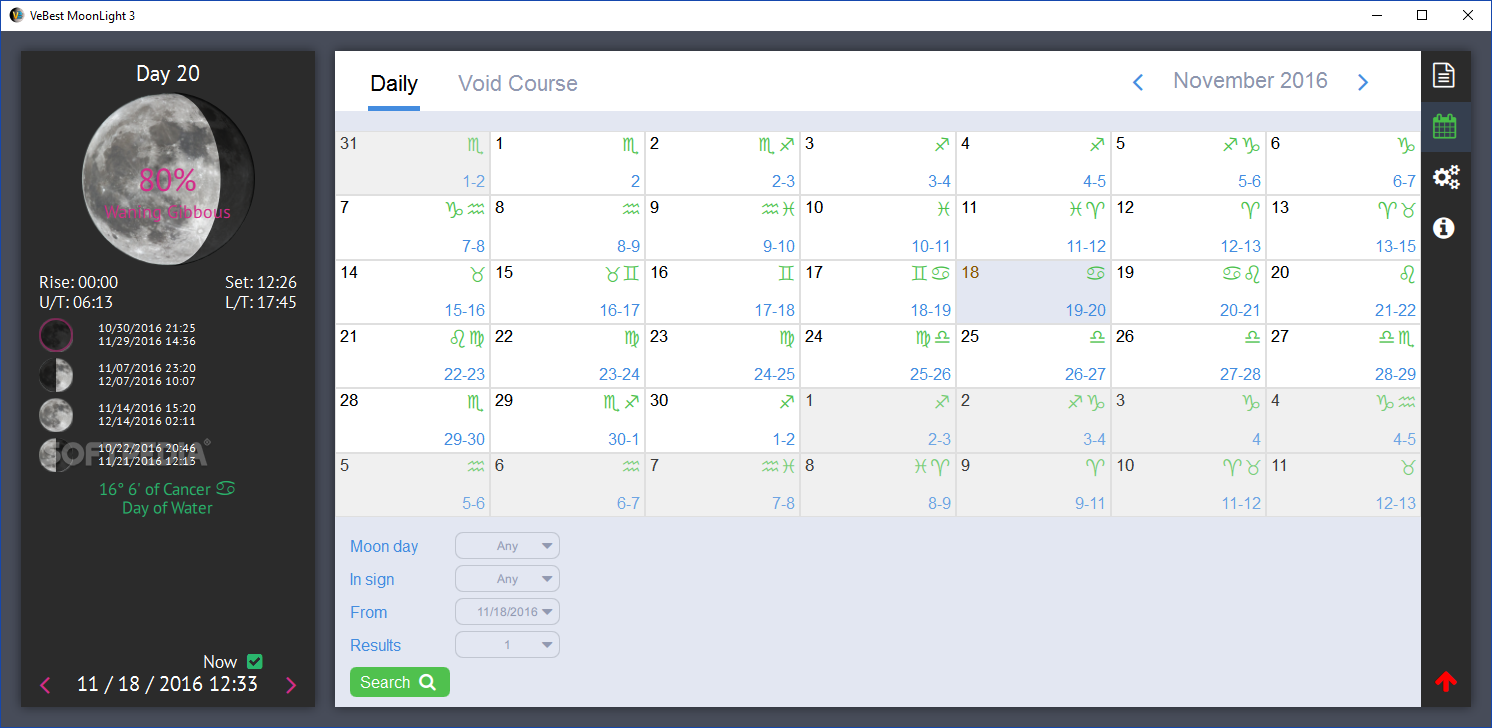This screenshot has width=1492, height=728.
Task: Open the Results count dropdown
Action: pos(507,645)
